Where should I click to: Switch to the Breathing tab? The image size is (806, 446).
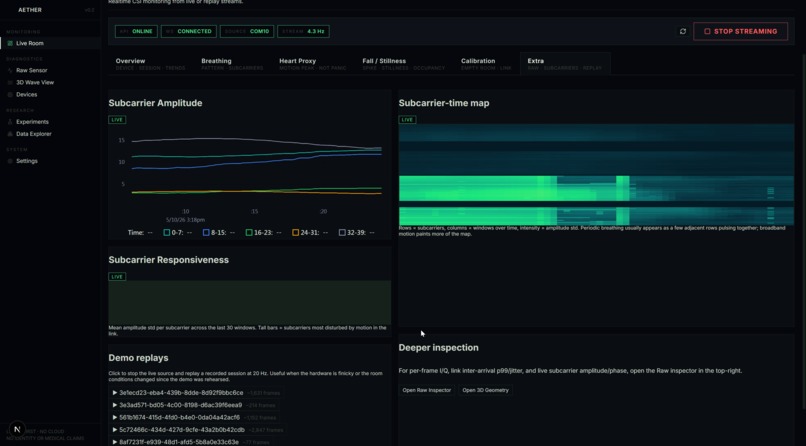click(x=232, y=64)
